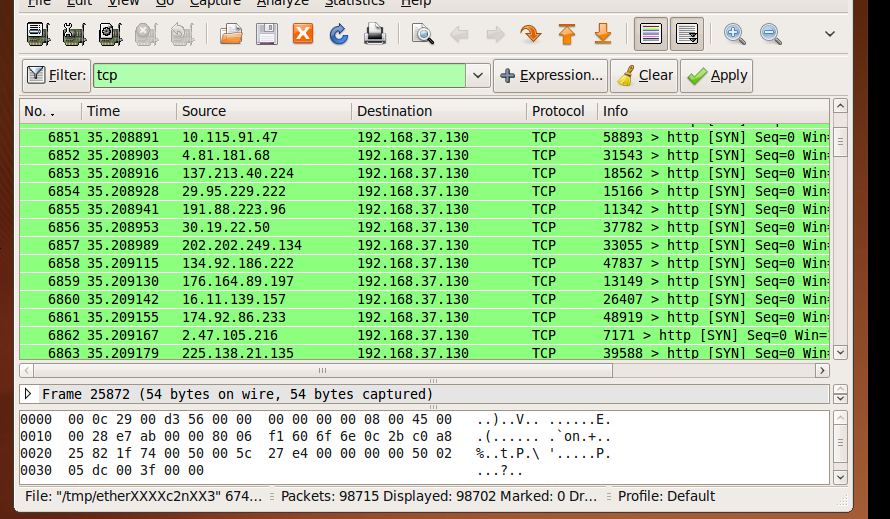Select packet 6851 from 10.115.91.47
The image size is (890, 519).
pyautogui.click(x=425, y=137)
